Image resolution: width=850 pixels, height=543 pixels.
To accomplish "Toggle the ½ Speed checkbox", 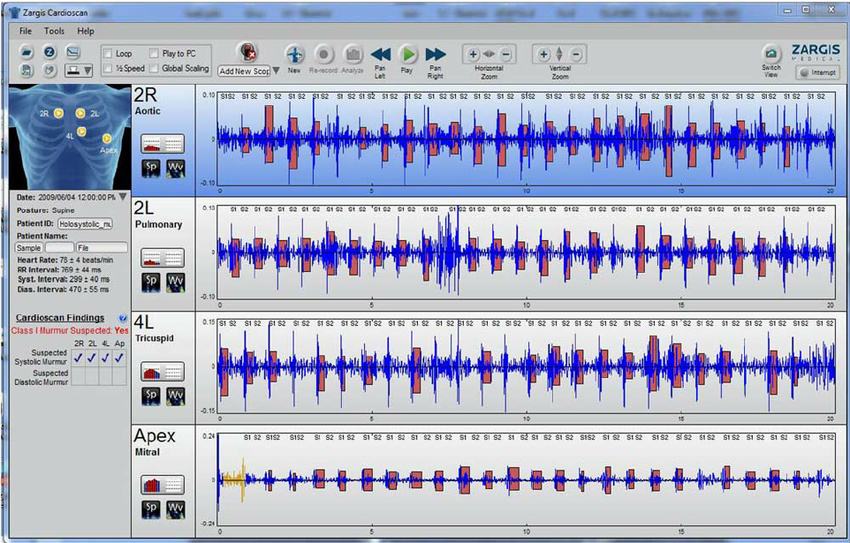I will click(x=109, y=68).
